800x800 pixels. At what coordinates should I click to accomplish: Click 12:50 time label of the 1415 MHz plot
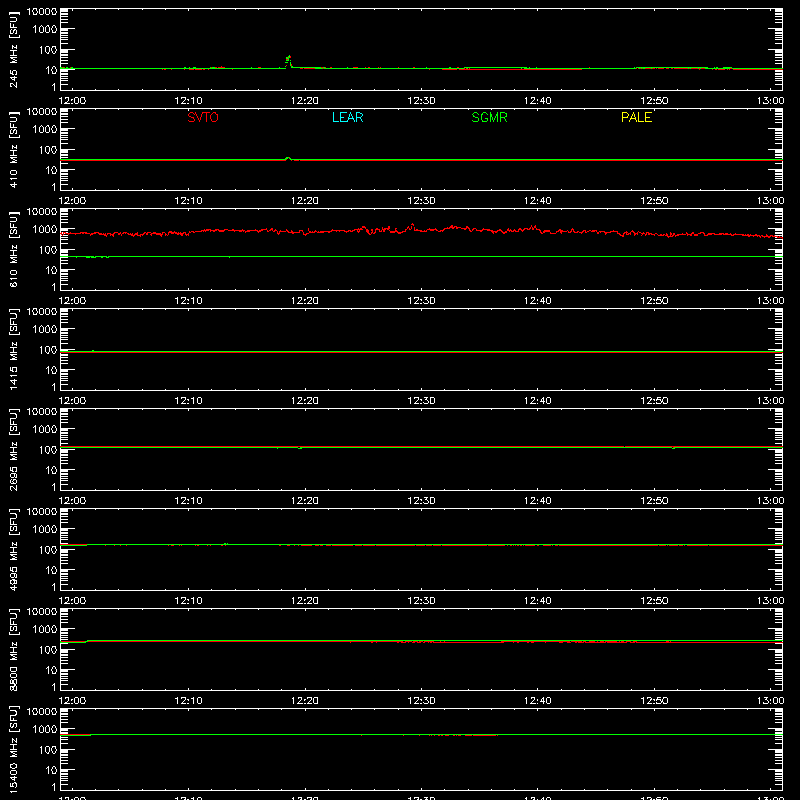[654, 401]
